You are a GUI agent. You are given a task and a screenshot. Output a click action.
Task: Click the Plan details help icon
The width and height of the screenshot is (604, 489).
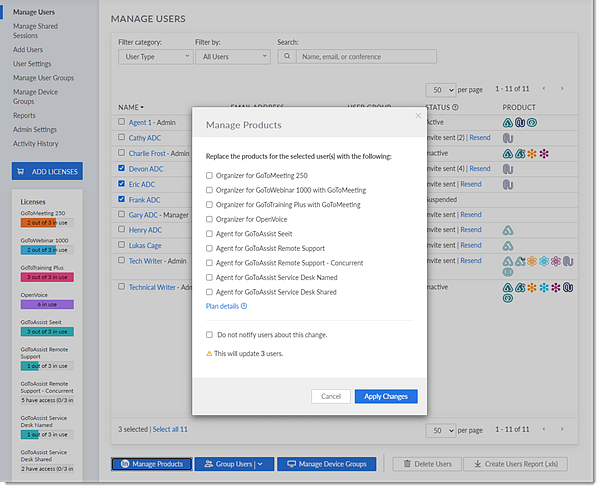244,306
